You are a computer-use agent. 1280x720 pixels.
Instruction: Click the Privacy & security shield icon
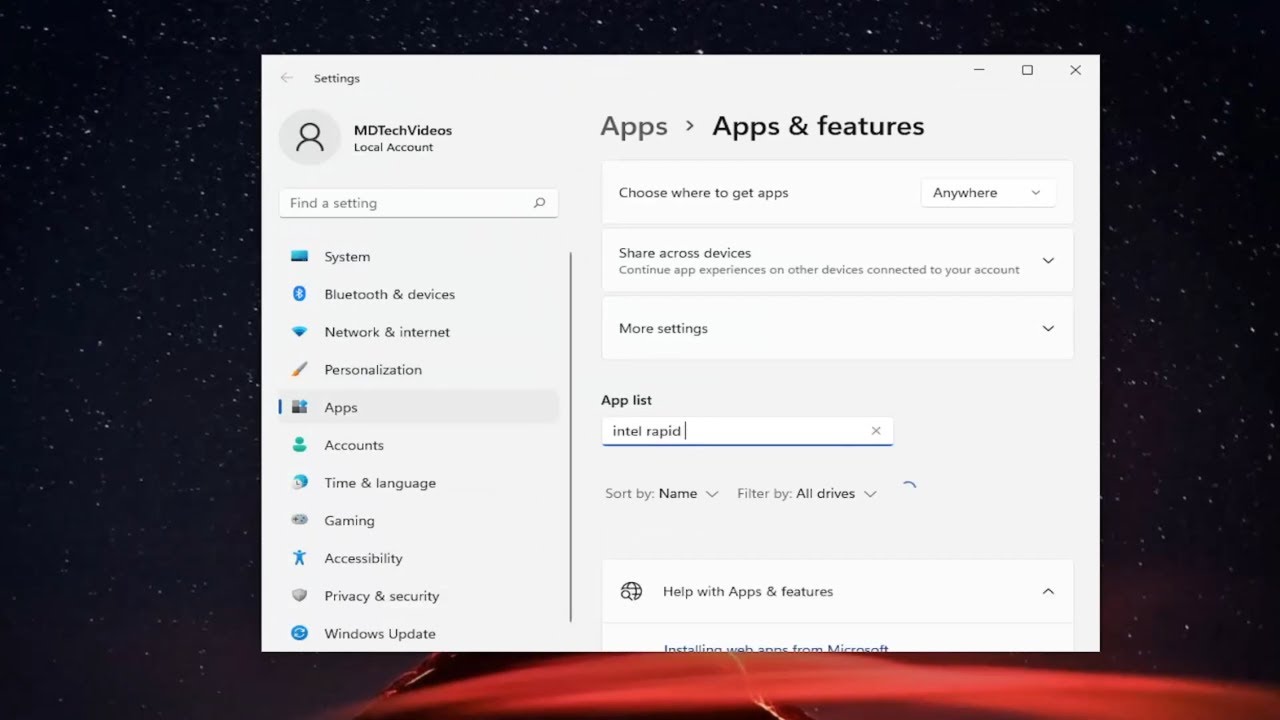tap(299, 595)
